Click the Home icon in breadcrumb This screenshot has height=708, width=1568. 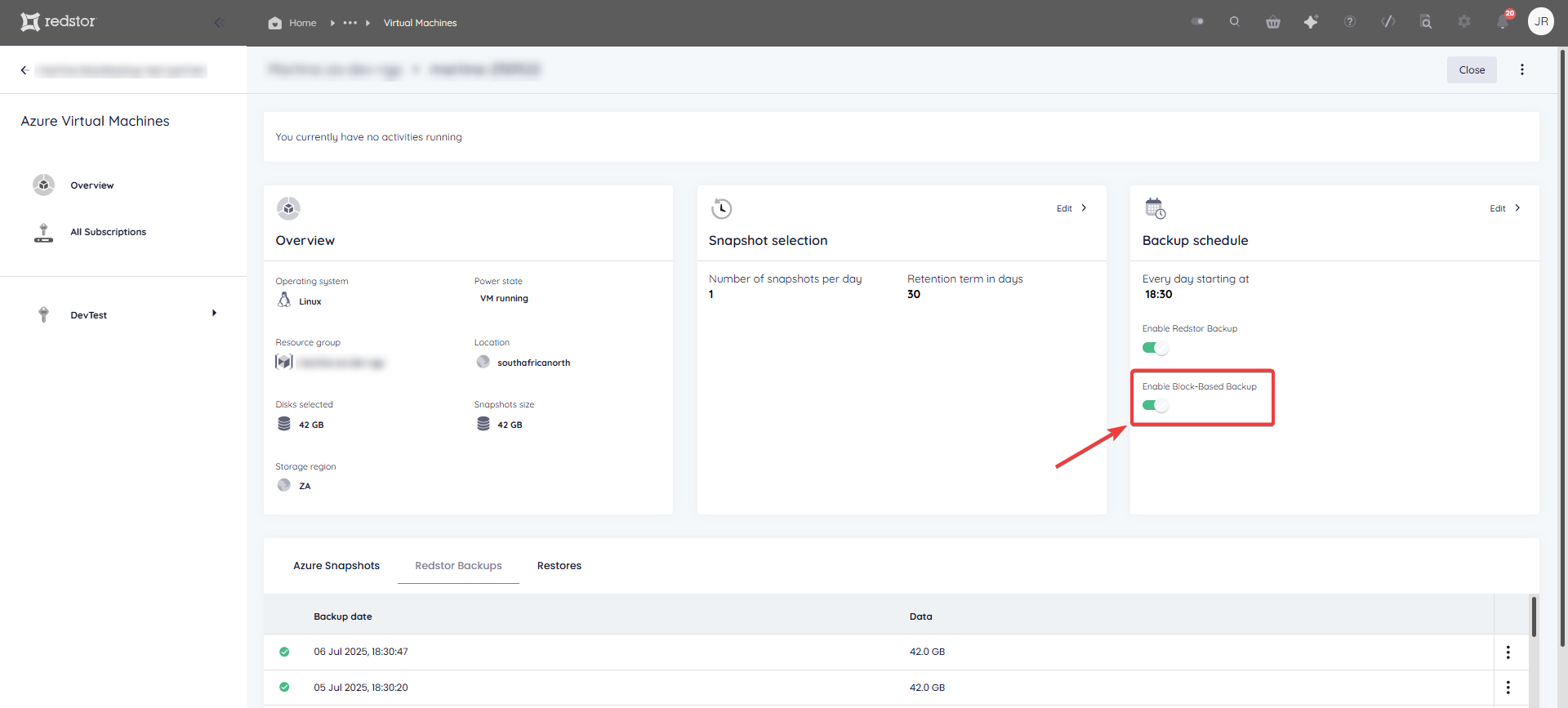point(275,23)
